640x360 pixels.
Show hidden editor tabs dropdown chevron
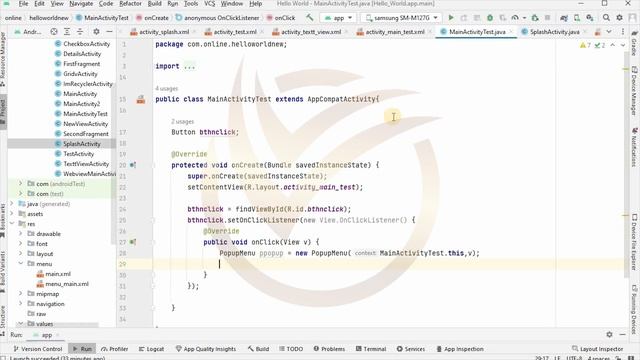[x=609, y=31]
